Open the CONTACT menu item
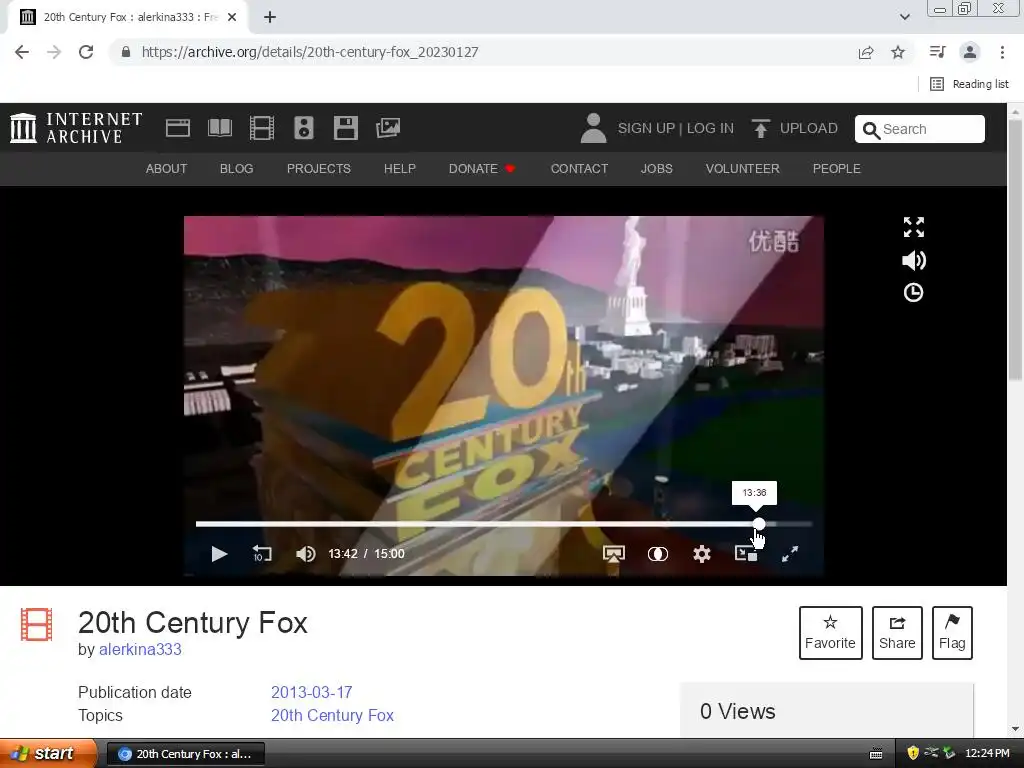Image resolution: width=1024 pixels, height=768 pixels. pos(579,168)
